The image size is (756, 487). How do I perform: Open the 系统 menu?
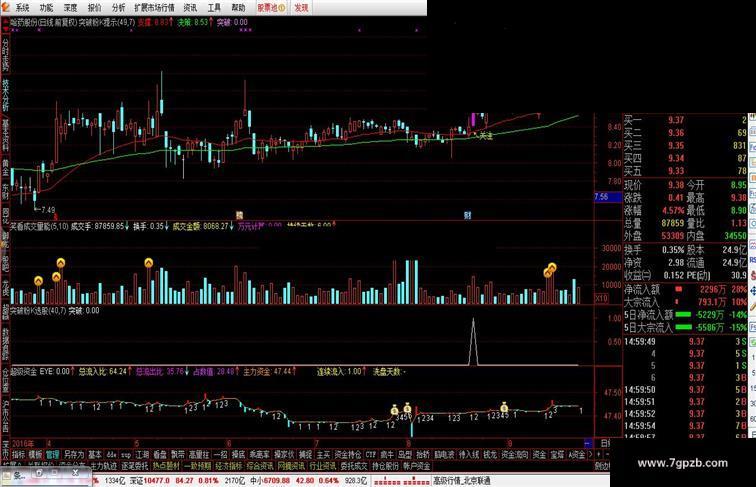(x=22, y=8)
